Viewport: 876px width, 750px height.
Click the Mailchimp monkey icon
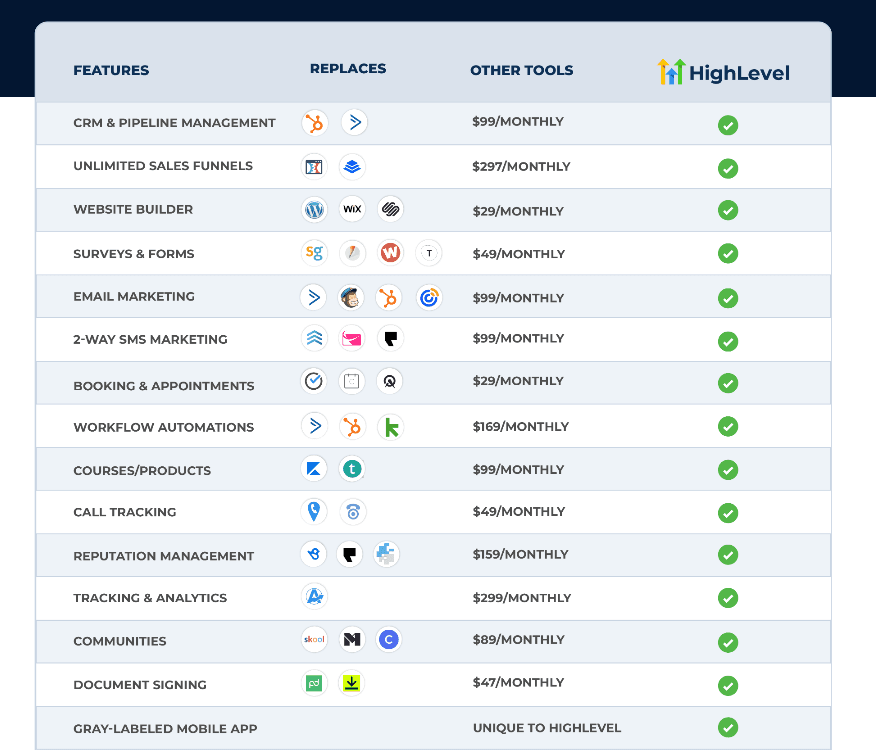(x=351, y=297)
